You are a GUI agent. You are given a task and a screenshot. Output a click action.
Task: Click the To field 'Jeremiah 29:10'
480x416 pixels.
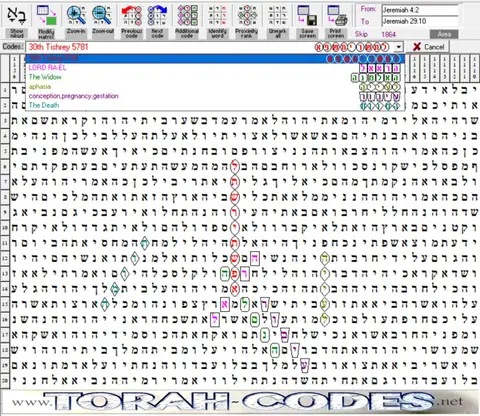(420, 21)
